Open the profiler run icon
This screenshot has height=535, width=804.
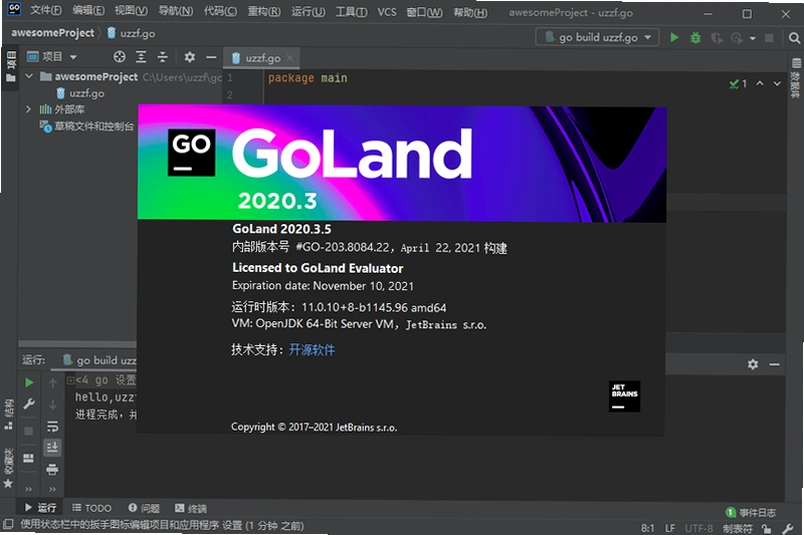(x=737, y=38)
